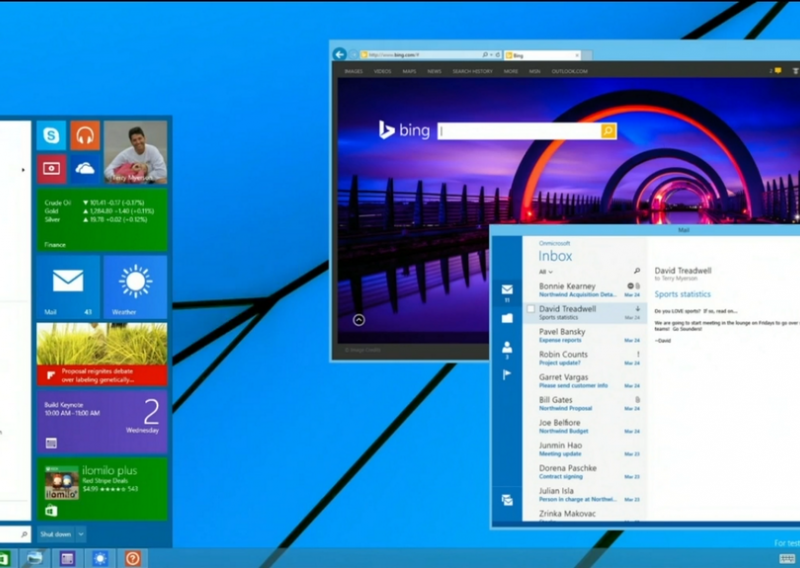Click the yellow Bing search button
Image resolution: width=800 pixels, height=568 pixels.
coord(608,131)
